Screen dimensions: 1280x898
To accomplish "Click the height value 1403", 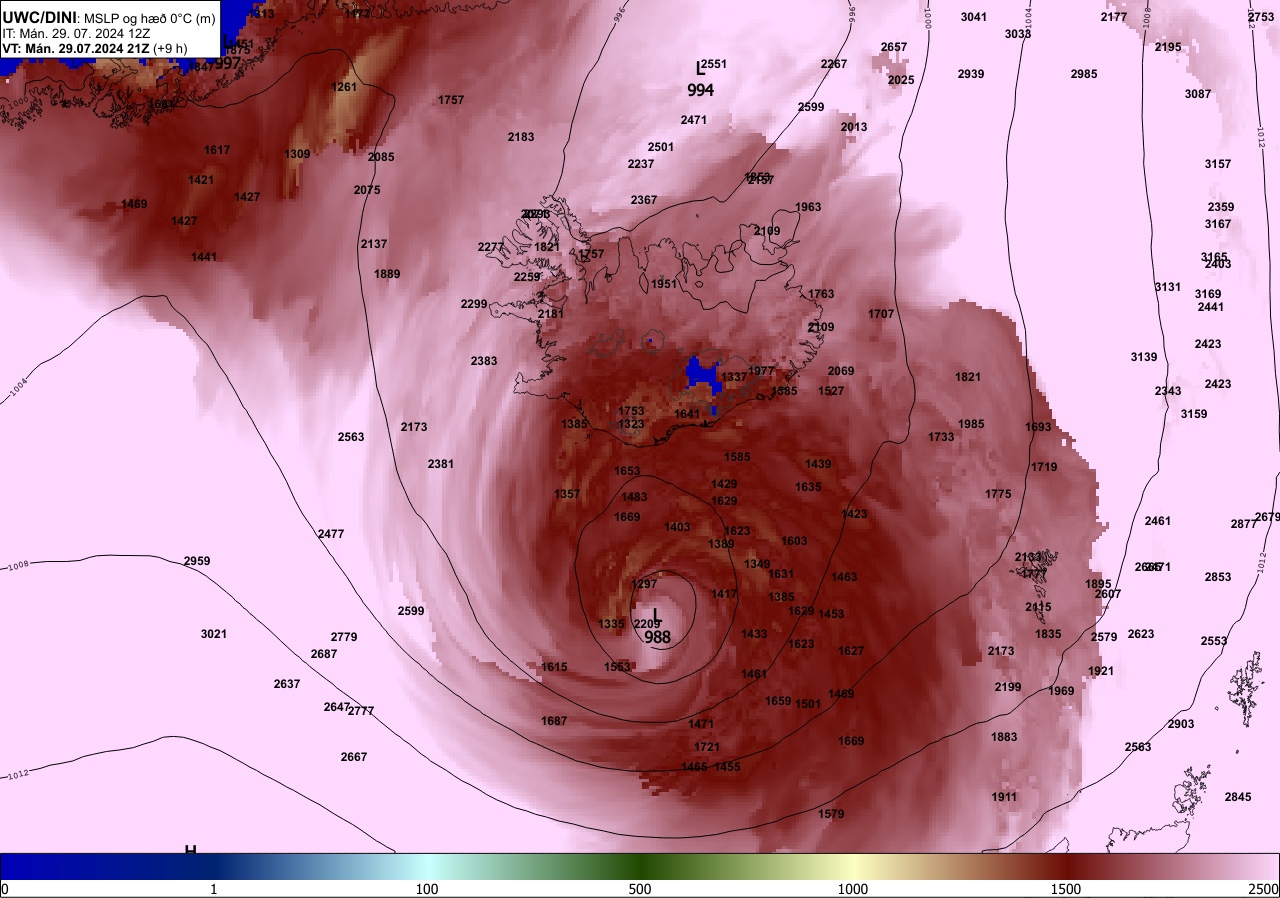I will point(677,527).
